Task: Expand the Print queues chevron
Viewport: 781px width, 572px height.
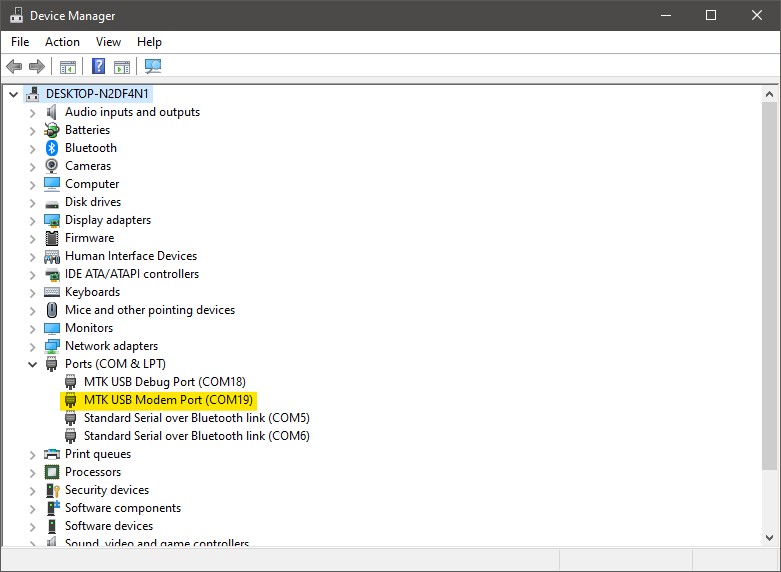Action: click(32, 454)
